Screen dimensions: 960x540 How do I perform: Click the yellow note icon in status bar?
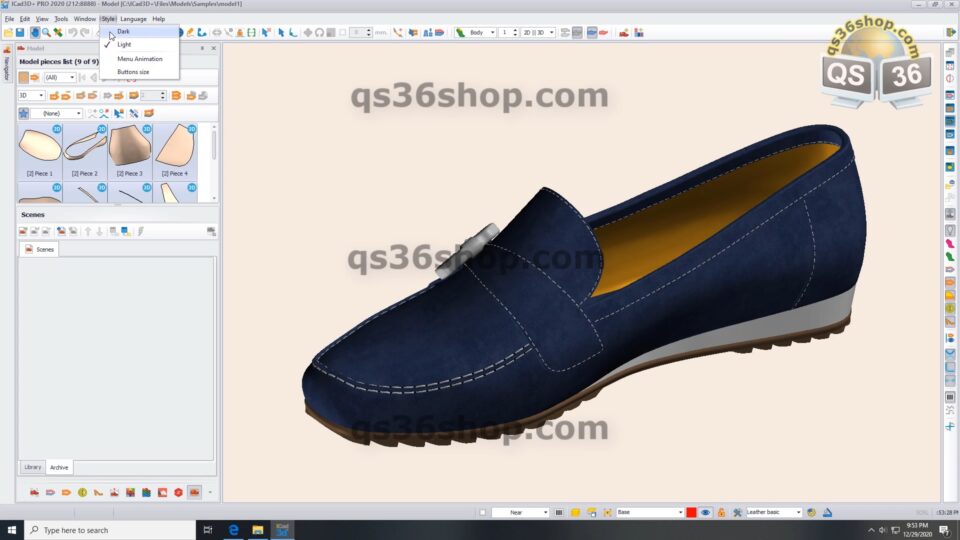coord(576,512)
